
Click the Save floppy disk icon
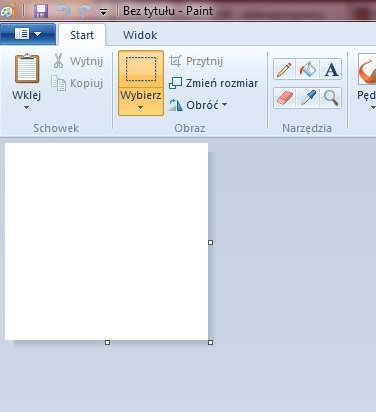(x=41, y=11)
